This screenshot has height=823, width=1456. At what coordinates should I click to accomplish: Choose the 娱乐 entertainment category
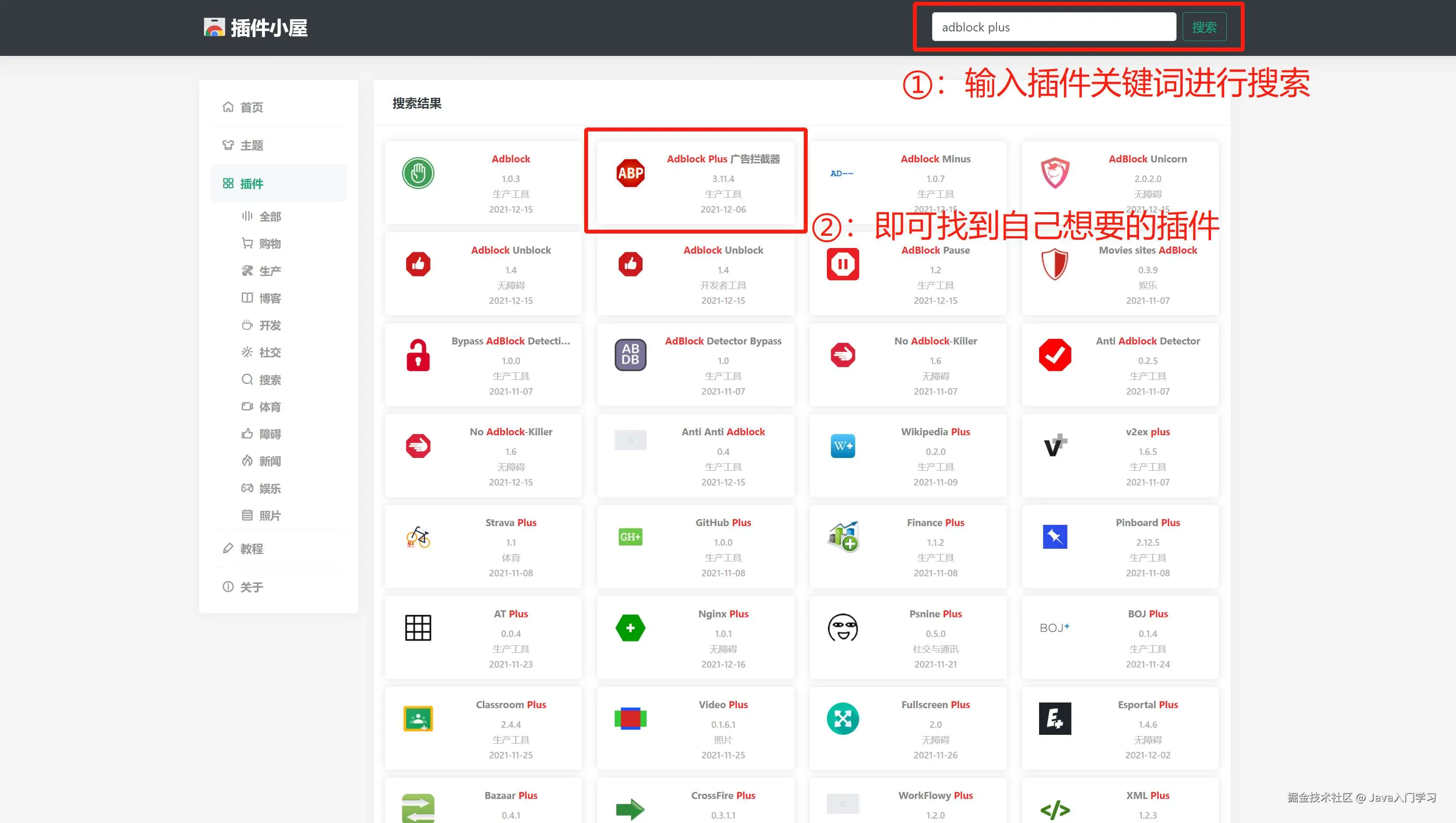coord(270,489)
